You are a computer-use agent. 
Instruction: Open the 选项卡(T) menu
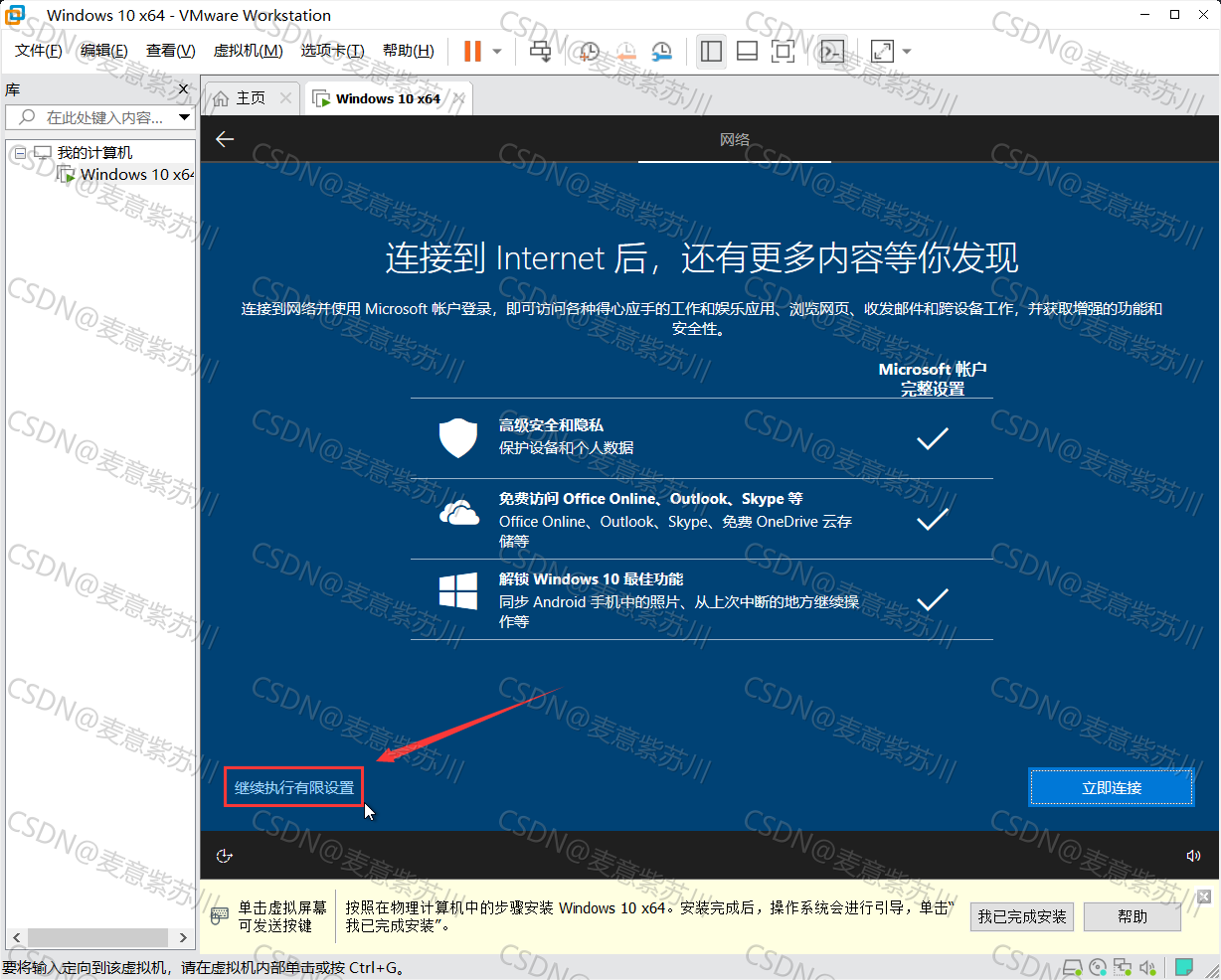[x=333, y=51]
